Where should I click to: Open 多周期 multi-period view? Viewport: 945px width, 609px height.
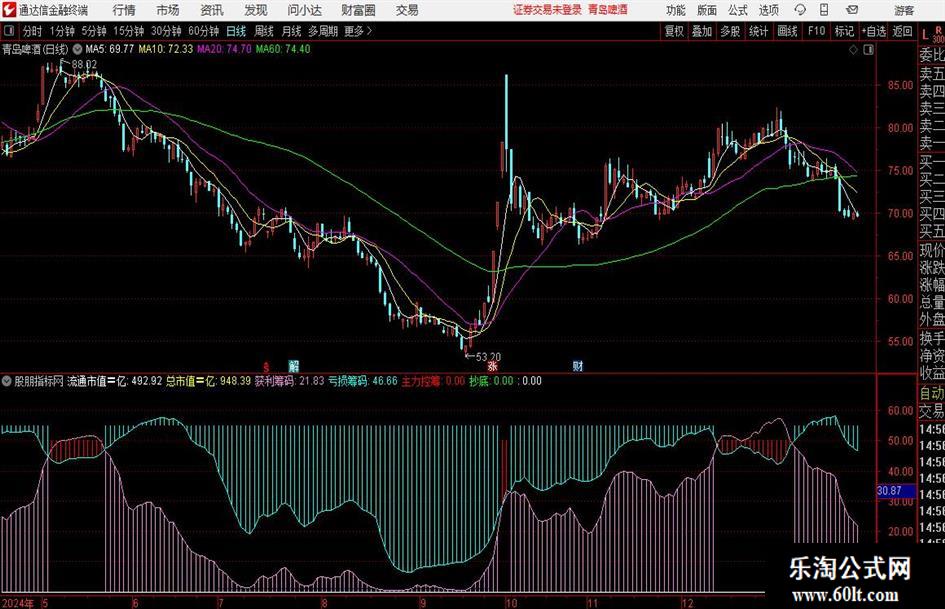pyautogui.click(x=323, y=31)
